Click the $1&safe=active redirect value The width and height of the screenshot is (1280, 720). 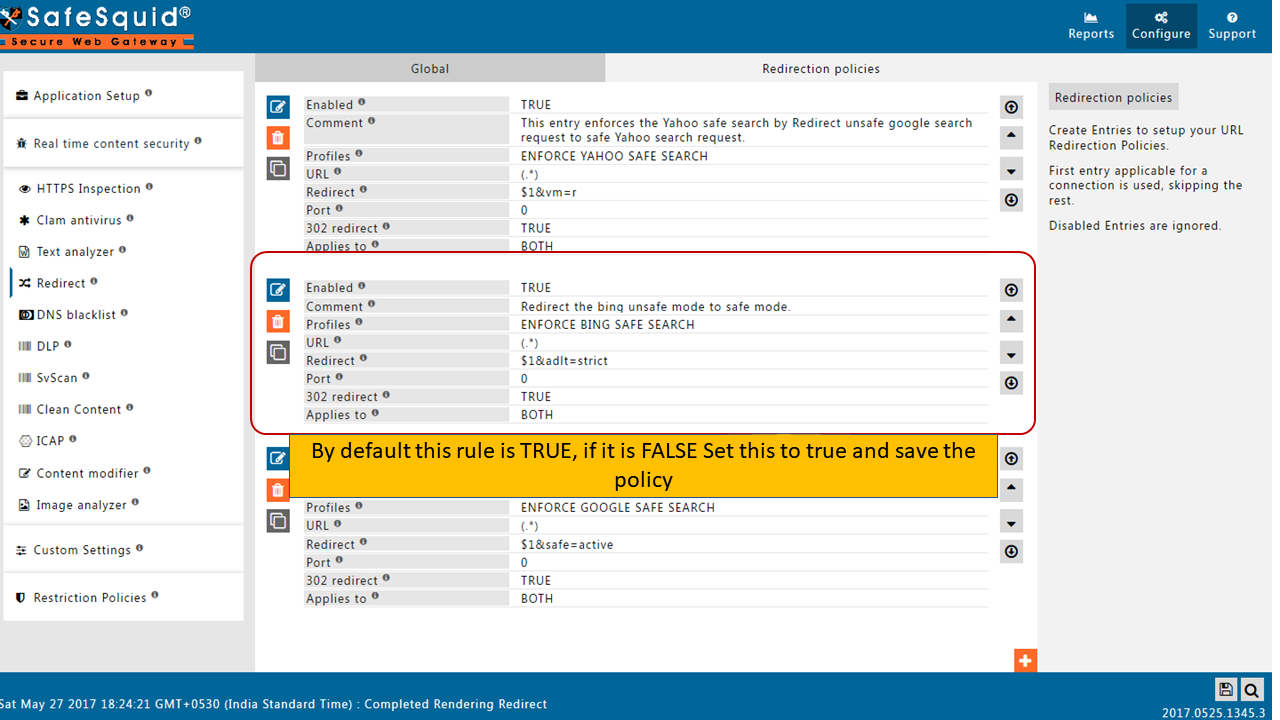[x=567, y=545]
